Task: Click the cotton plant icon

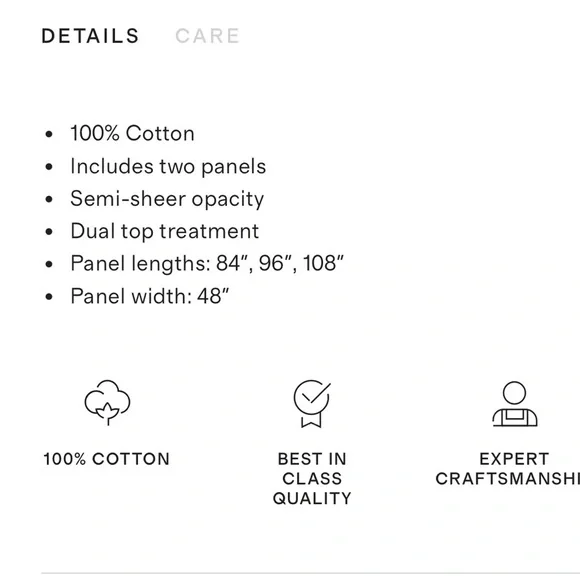Action: pos(107,402)
